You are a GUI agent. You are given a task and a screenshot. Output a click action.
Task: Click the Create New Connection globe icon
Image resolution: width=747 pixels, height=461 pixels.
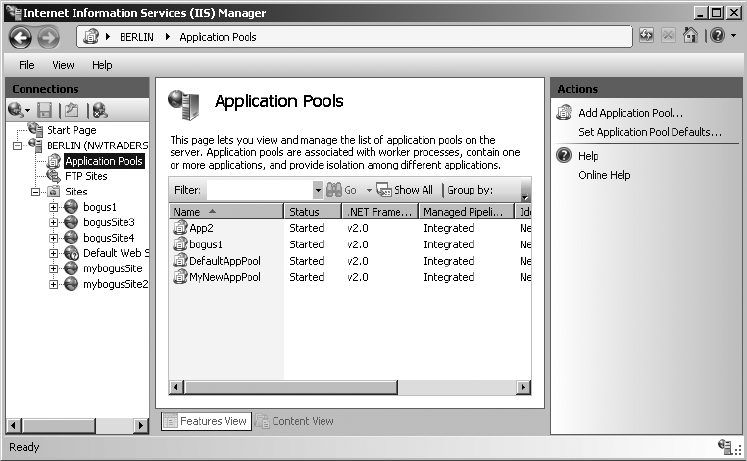coord(16,110)
